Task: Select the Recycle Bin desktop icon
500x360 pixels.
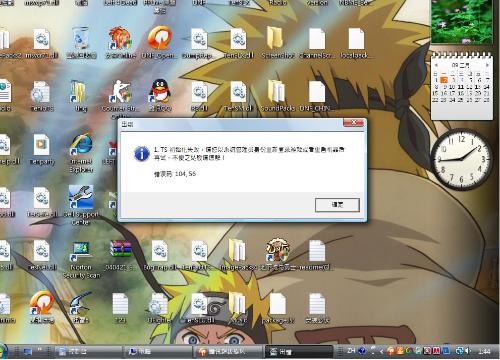Action: (81, 42)
